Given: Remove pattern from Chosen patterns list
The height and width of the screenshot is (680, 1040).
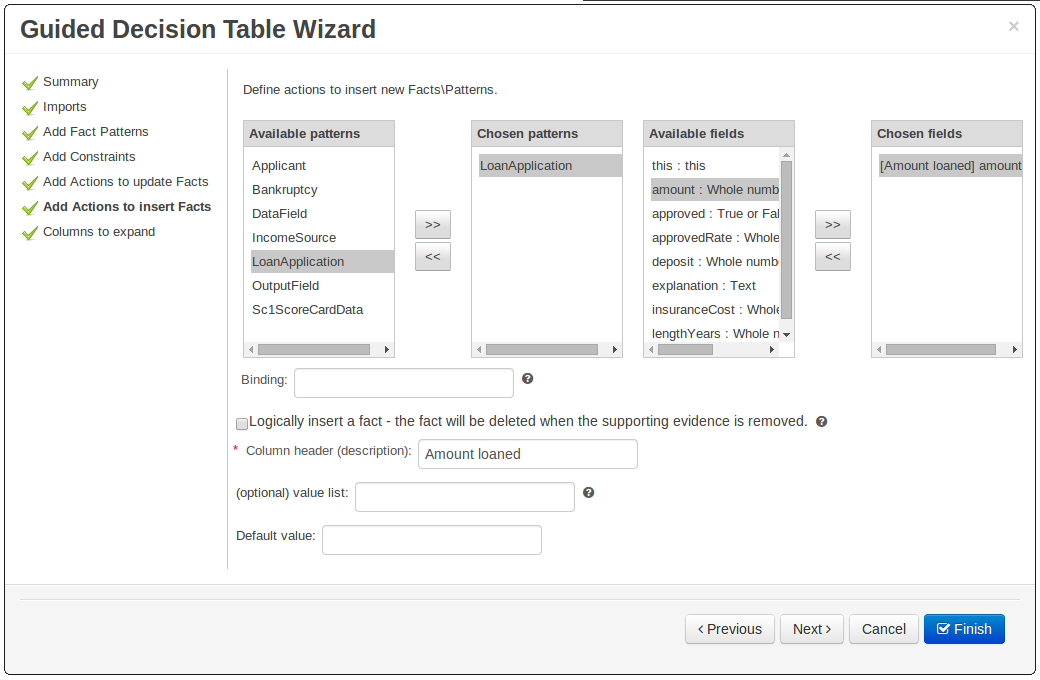Looking at the screenshot, I should point(432,257).
